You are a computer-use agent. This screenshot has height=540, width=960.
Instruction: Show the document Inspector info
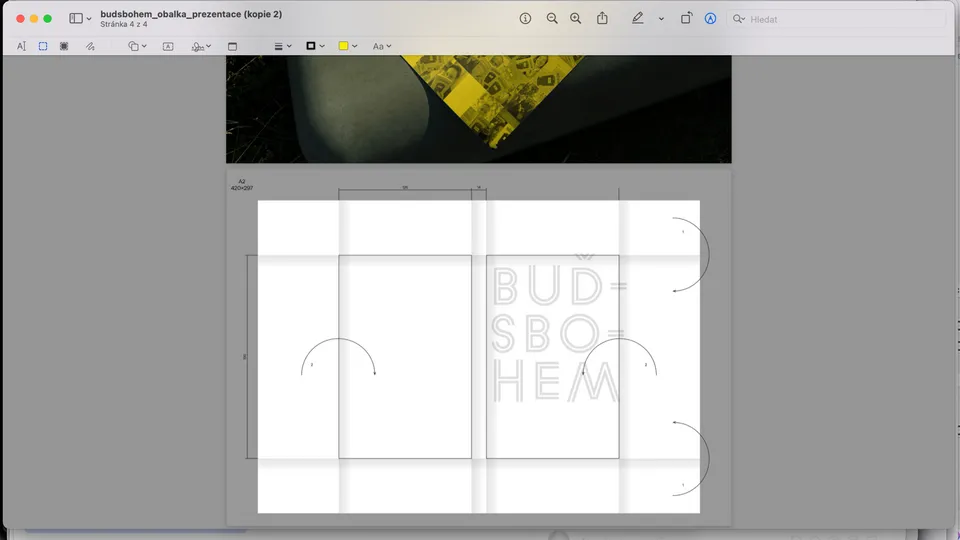526,19
